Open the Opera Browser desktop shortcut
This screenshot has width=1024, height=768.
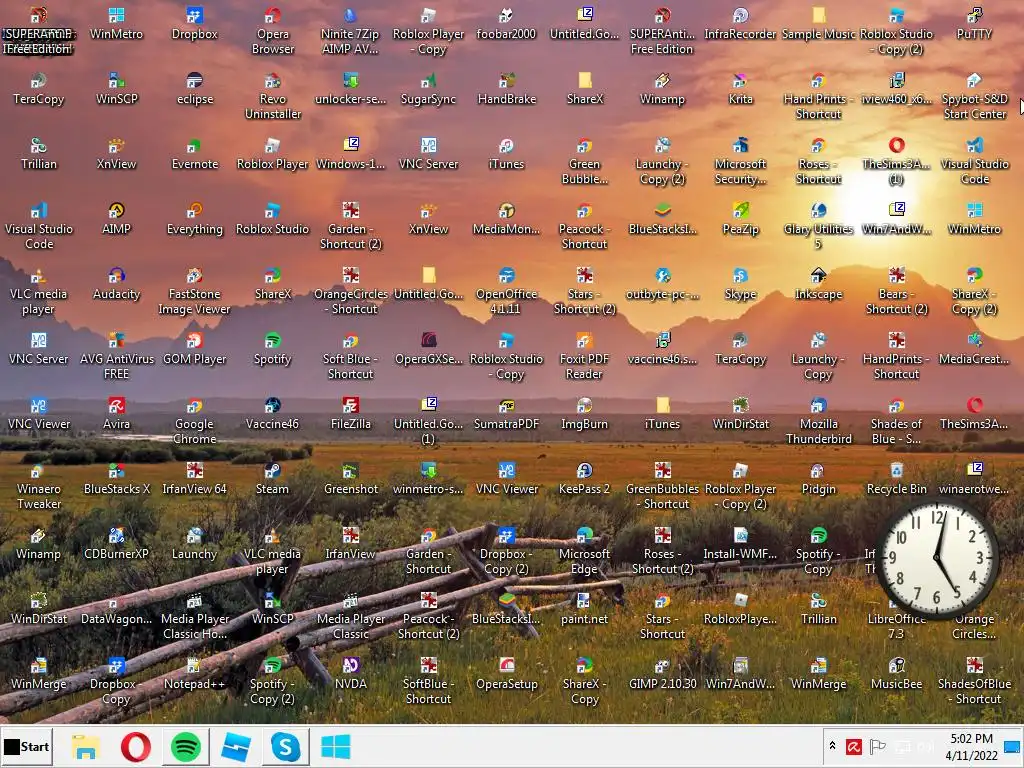(272, 31)
